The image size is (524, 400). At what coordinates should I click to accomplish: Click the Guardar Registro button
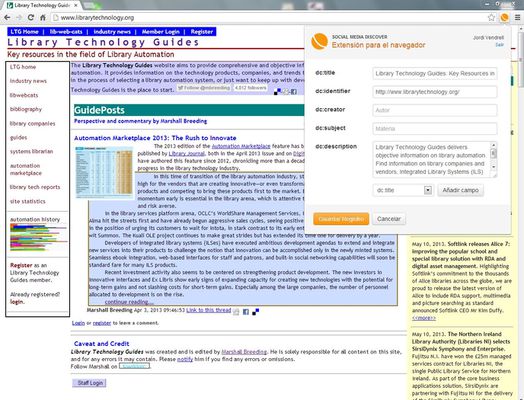tap(341, 219)
